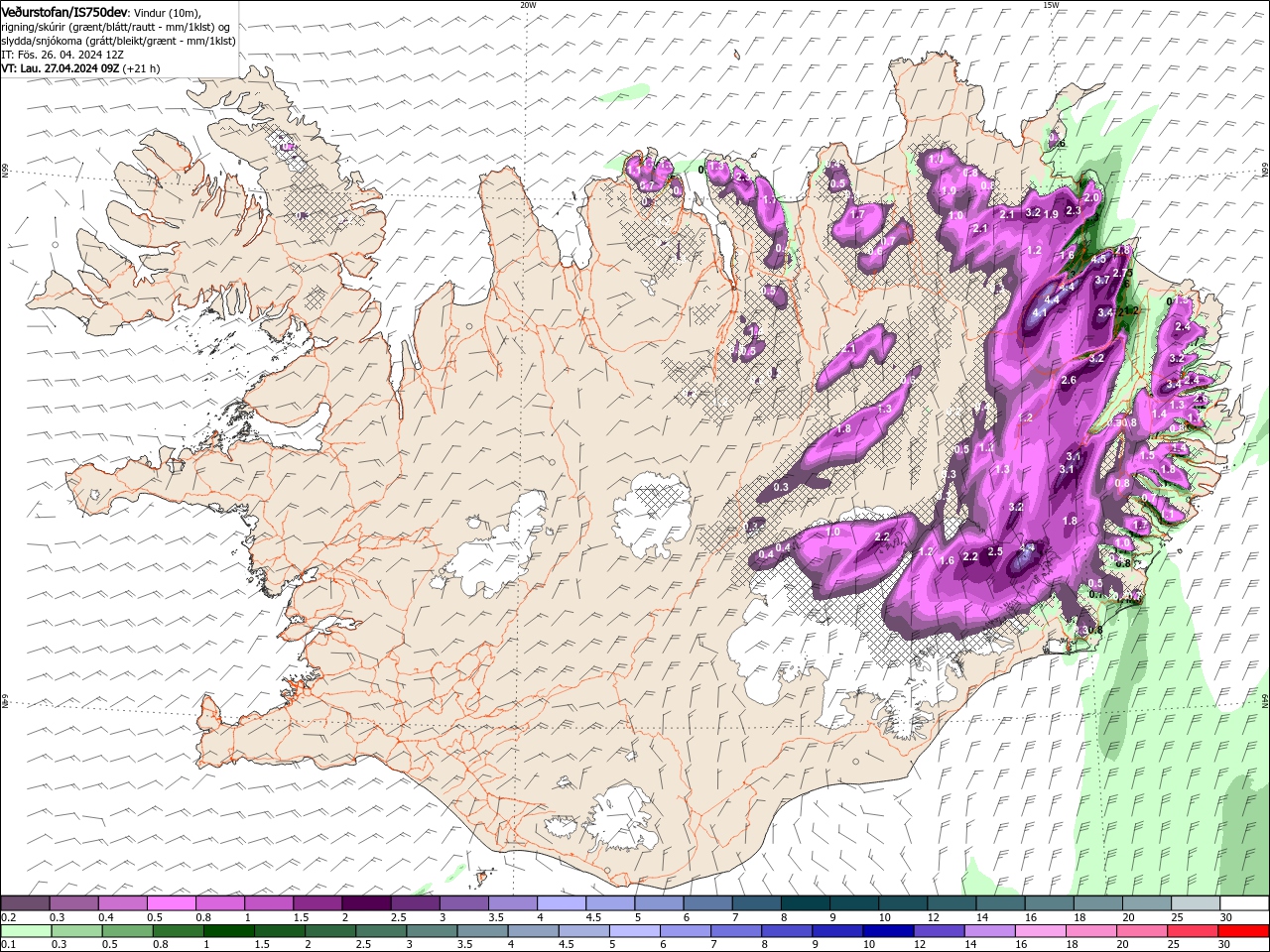
Task: Click the 'VT: Lau. 27.04.2024 09Z' line
Action: click(x=61, y=68)
